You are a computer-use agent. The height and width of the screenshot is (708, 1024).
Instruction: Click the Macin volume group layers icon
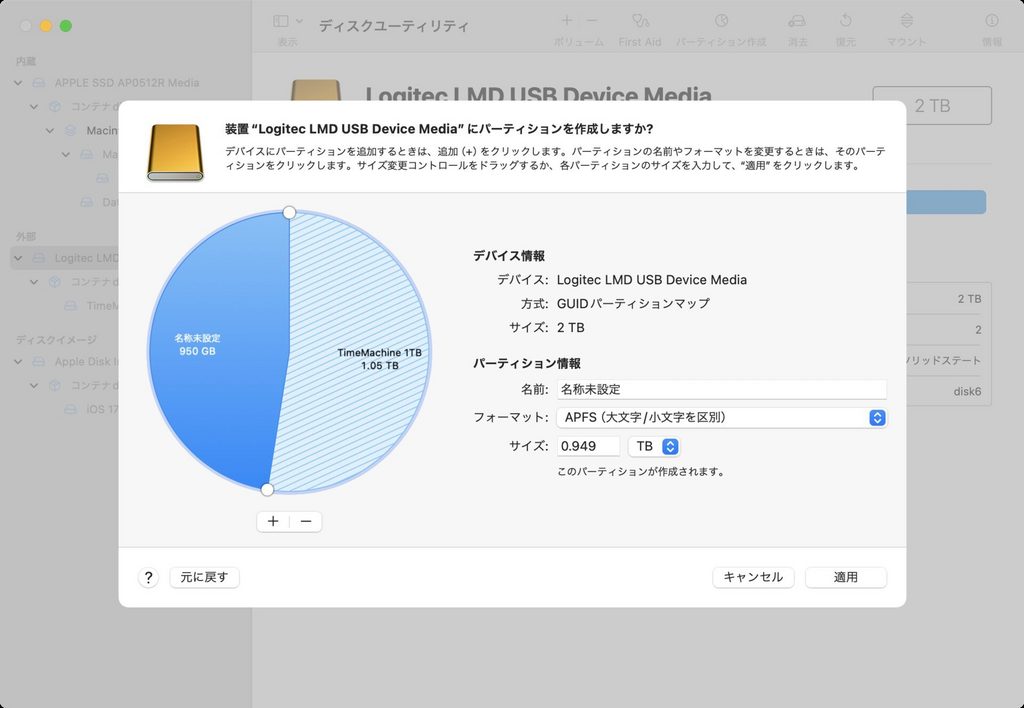point(71,131)
